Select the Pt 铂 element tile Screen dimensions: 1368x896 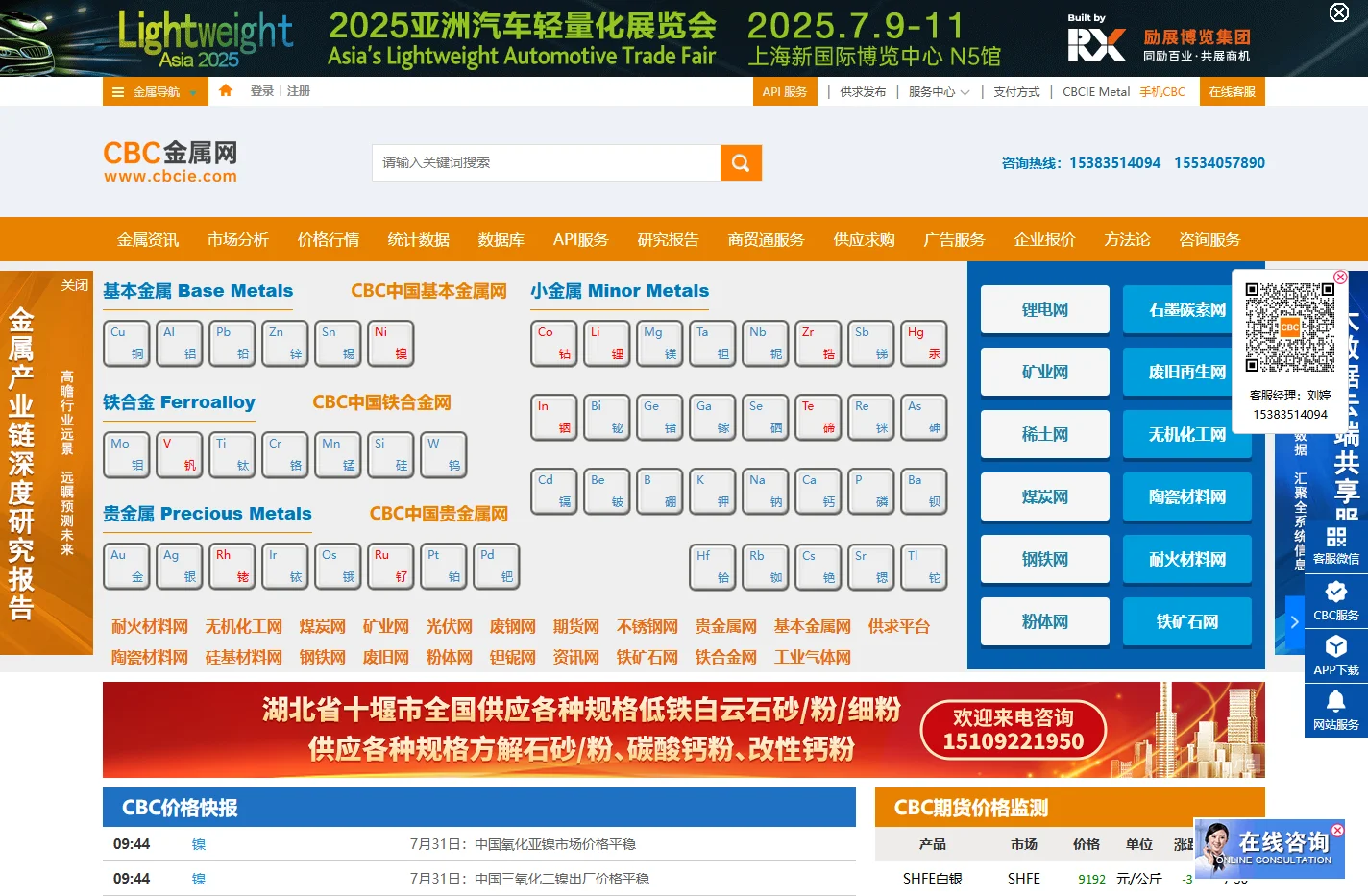pyautogui.click(x=444, y=566)
